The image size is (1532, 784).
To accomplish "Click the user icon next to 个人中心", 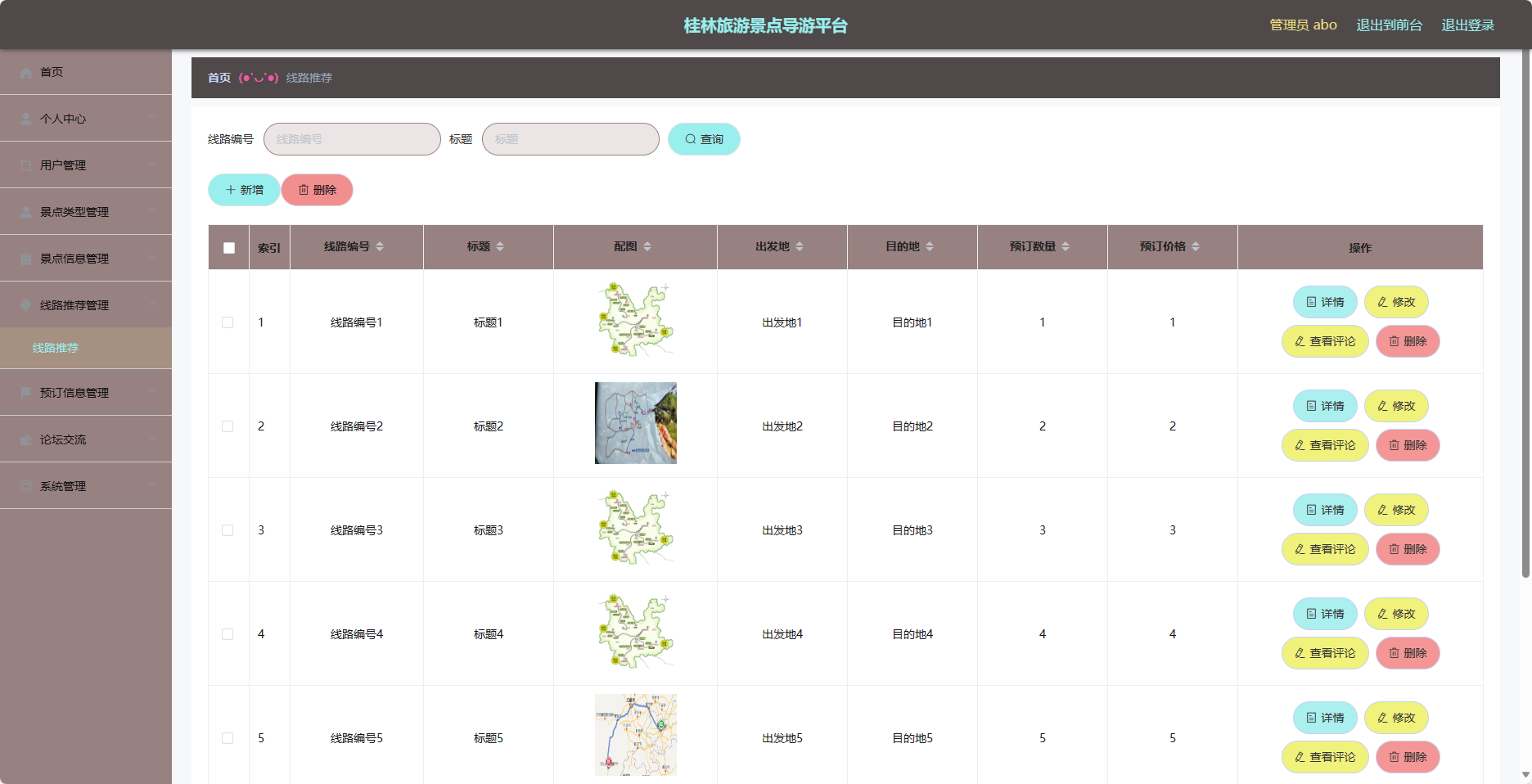I will tap(26, 119).
